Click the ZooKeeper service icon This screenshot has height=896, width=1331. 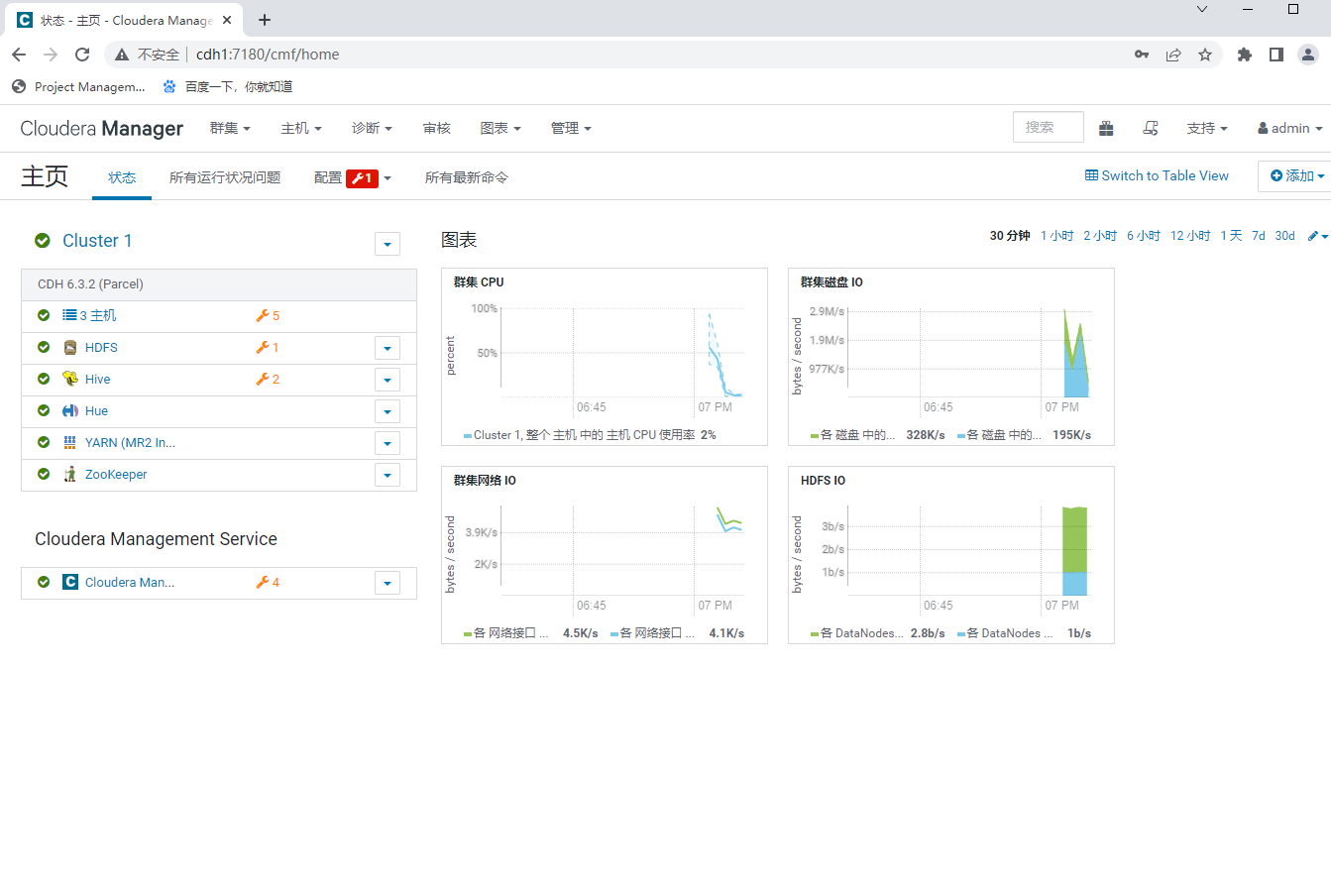[x=70, y=474]
